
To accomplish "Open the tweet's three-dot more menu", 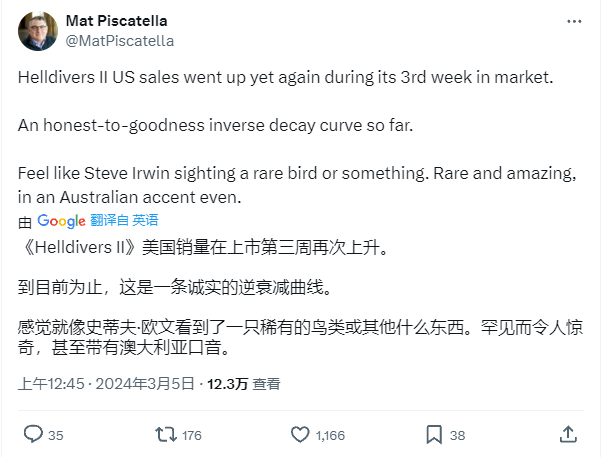I will click(x=573, y=22).
